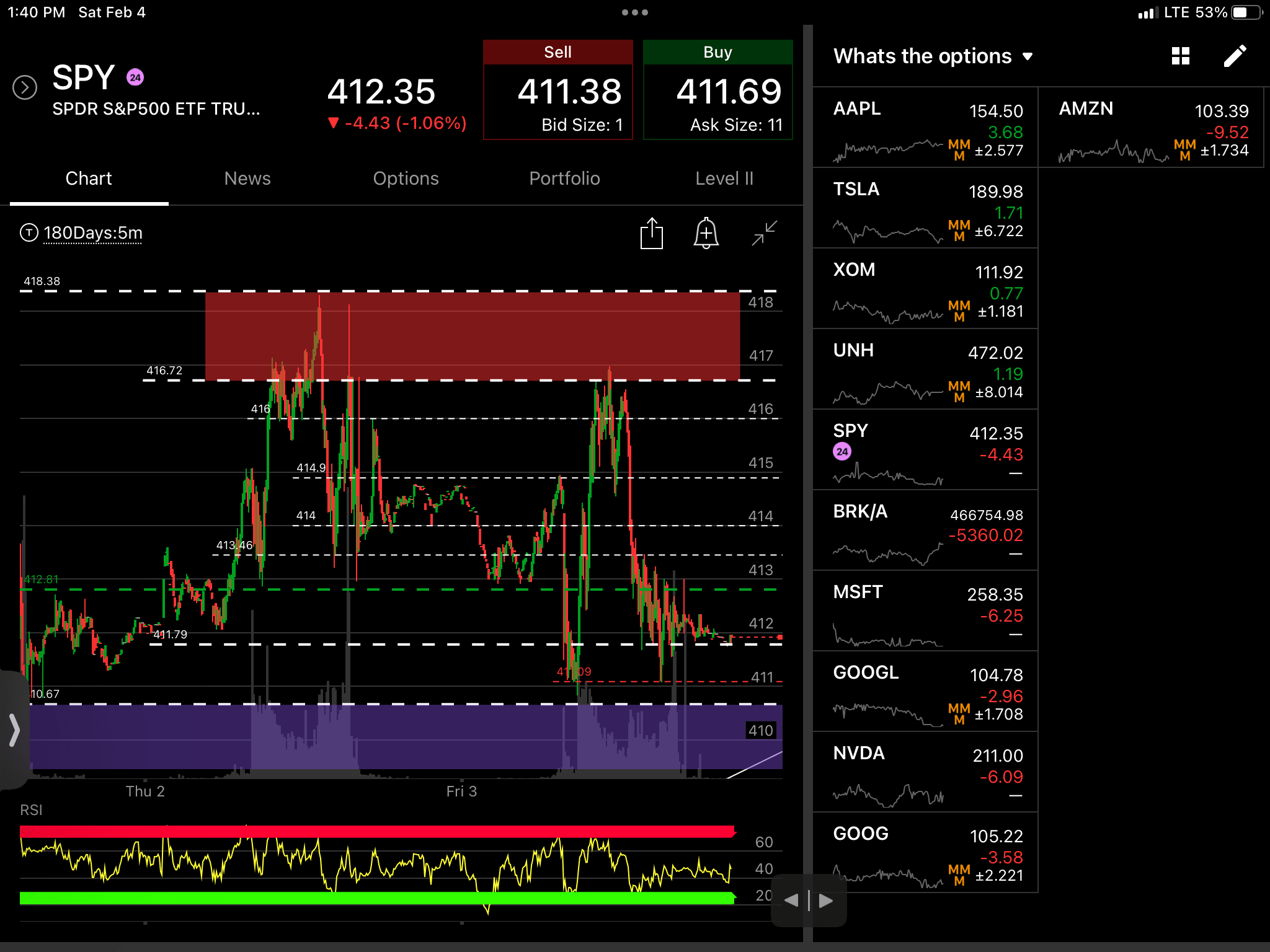1270x952 pixels.
Task: Collapse chart with the shrink arrows icon
Action: [x=764, y=234]
